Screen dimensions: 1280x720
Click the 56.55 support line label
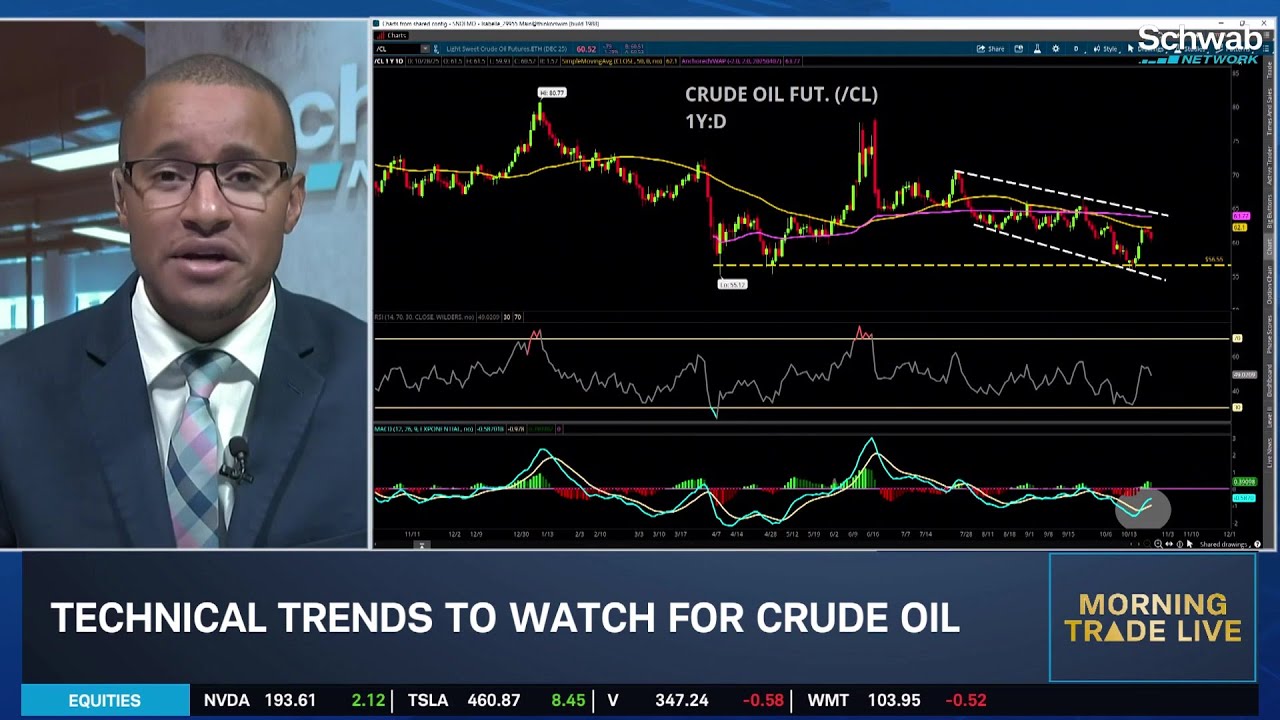coord(1214,259)
